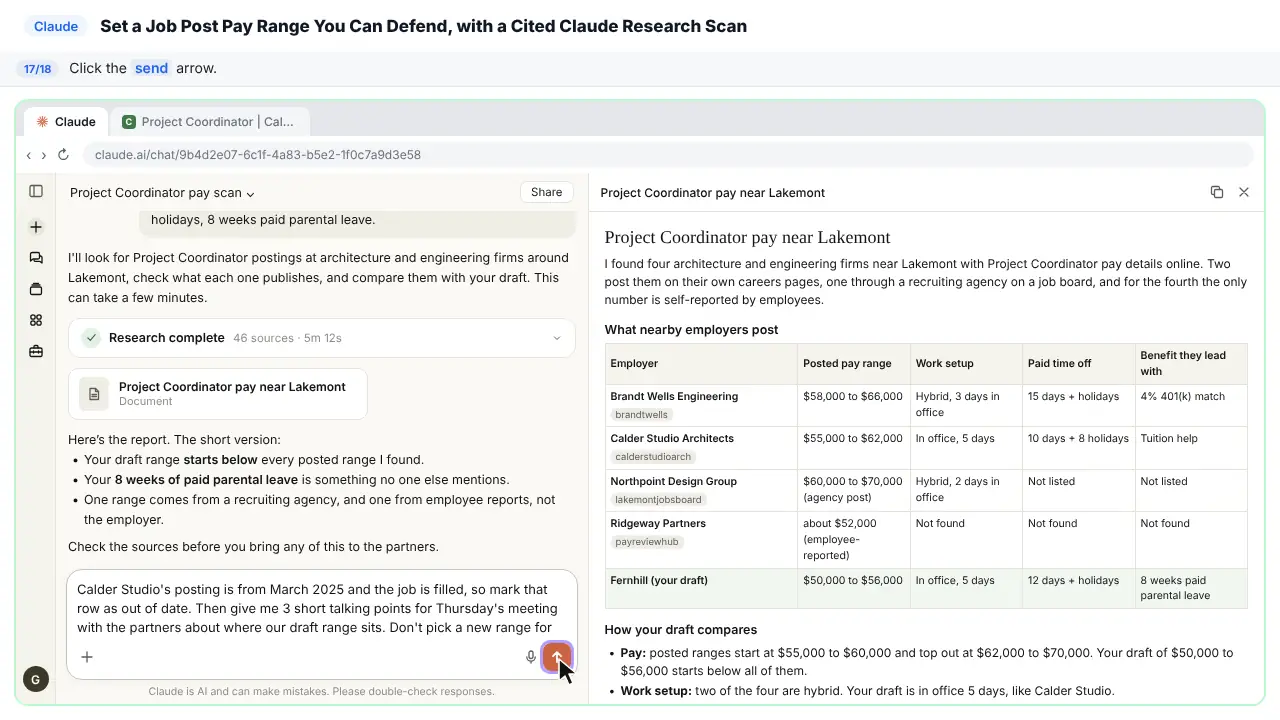Screen dimensions: 1280x720
Task: Start a new chat with plus icon
Action: [36, 227]
